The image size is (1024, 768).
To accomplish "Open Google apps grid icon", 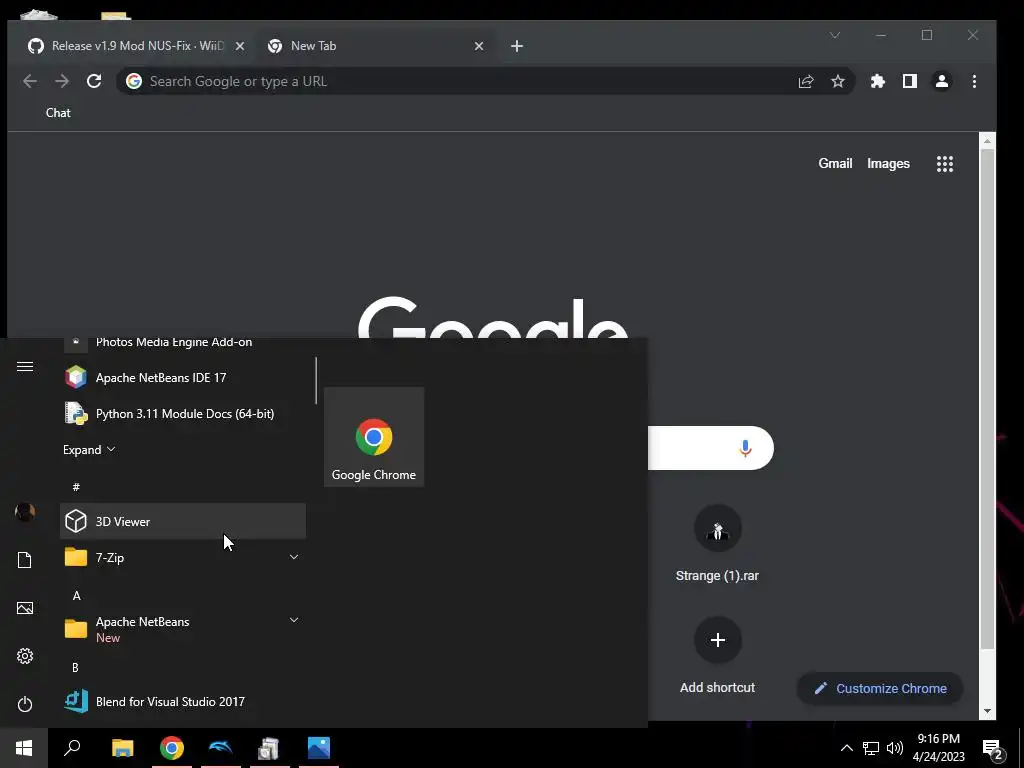I will [944, 164].
